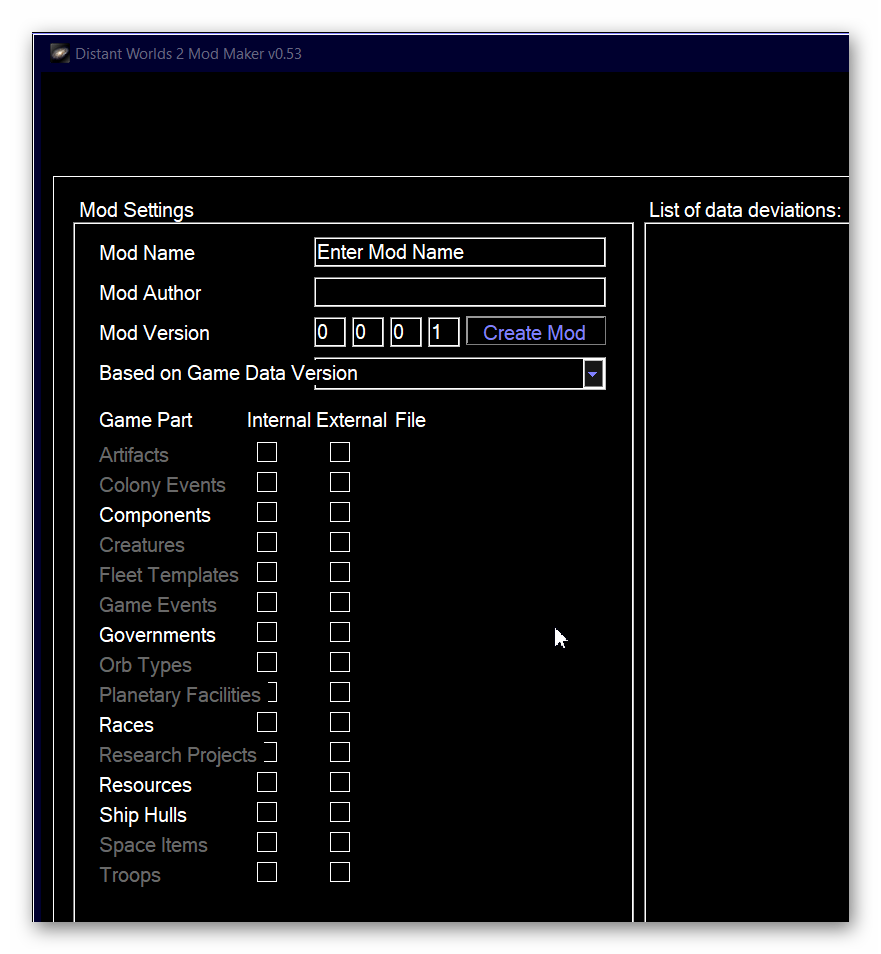Image resolution: width=881 pixels, height=954 pixels.
Task: Click the 'List of data deviations:' heading
Action: coord(745,210)
